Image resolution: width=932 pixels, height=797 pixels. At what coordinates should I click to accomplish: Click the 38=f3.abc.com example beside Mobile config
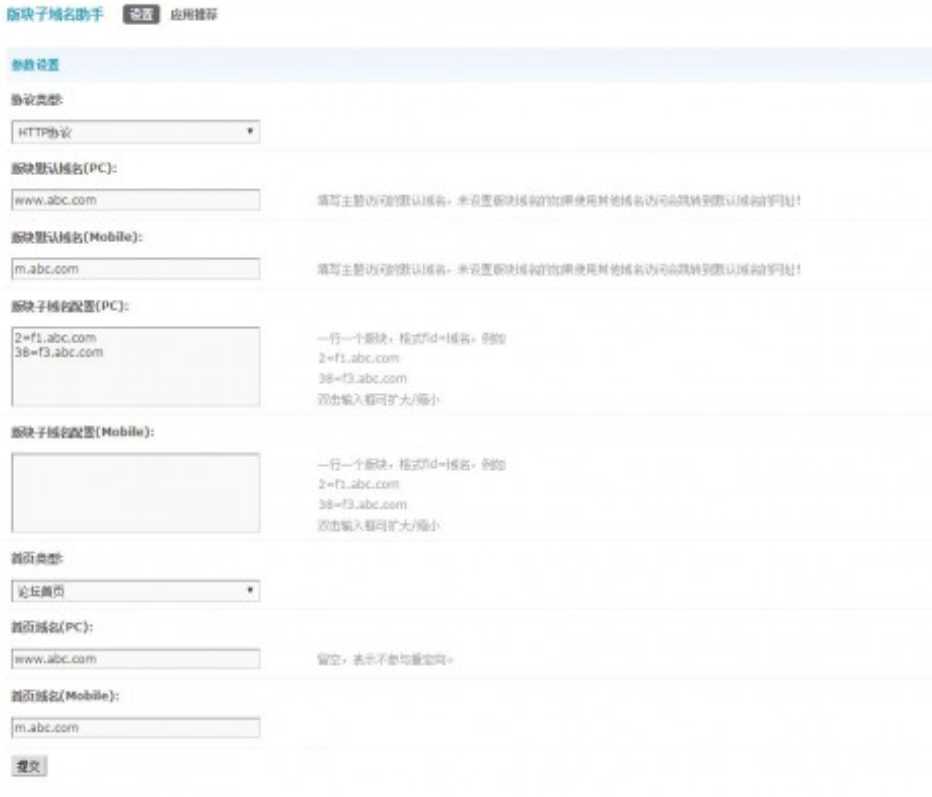click(x=363, y=505)
